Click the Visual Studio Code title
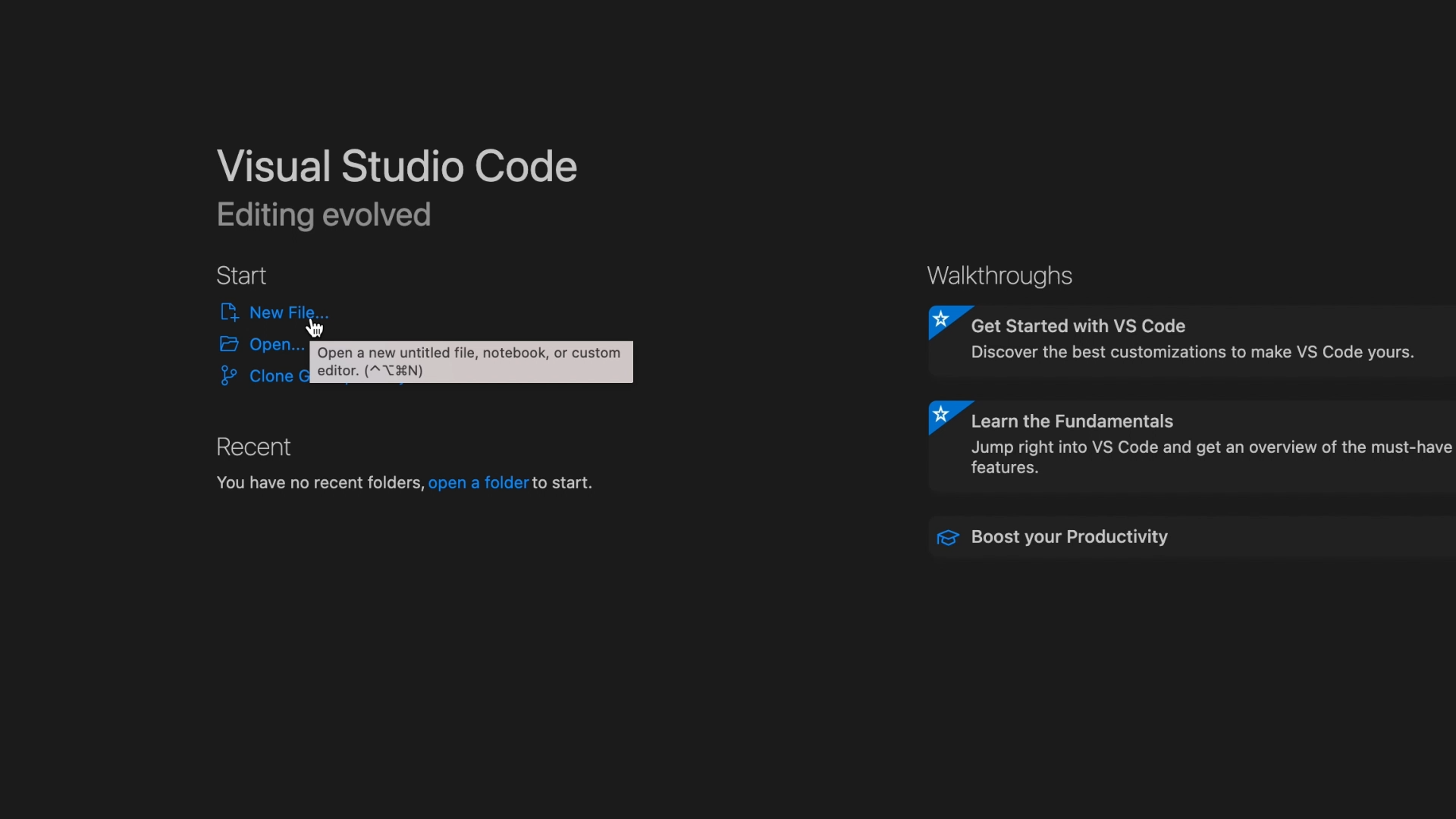1456x819 pixels. click(x=397, y=166)
